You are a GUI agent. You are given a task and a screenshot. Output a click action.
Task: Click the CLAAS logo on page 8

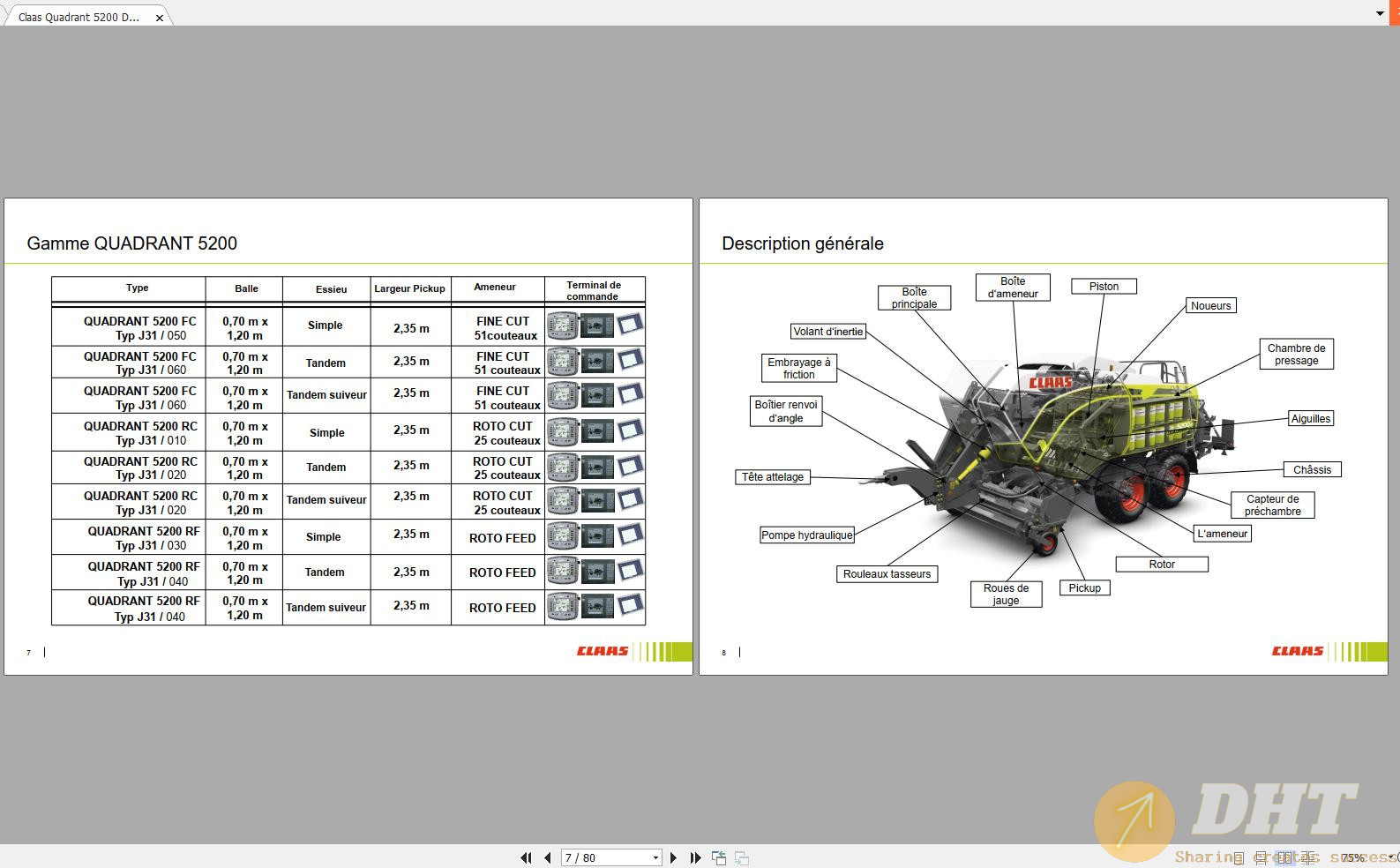click(1298, 651)
